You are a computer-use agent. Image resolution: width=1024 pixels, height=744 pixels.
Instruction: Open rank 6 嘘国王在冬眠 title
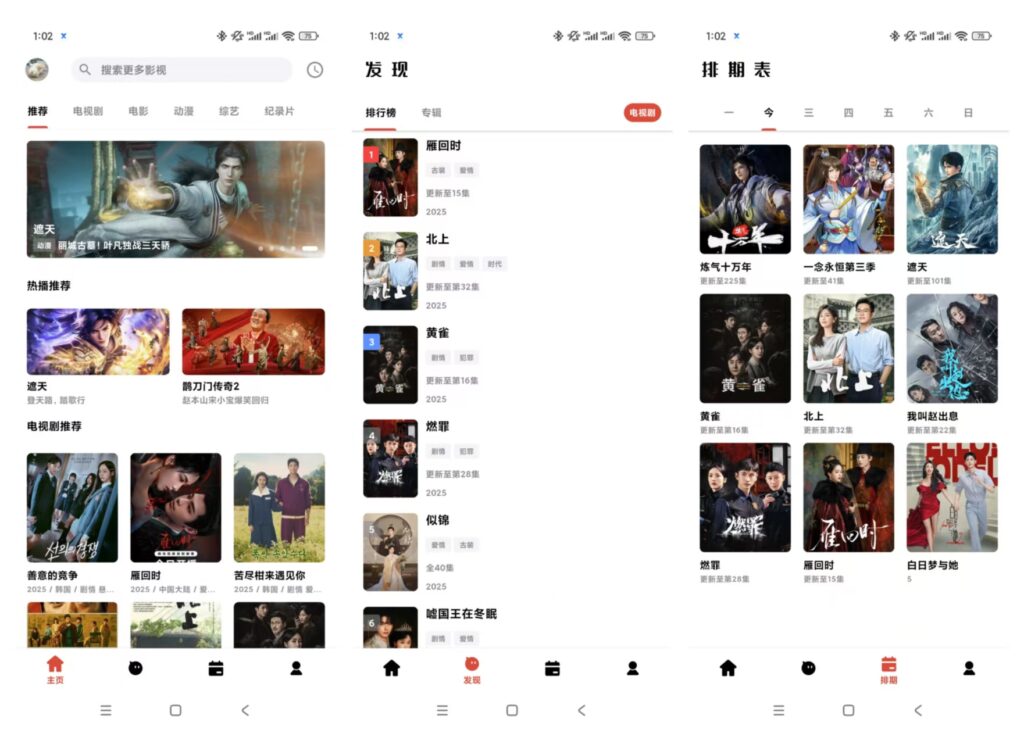(461, 614)
